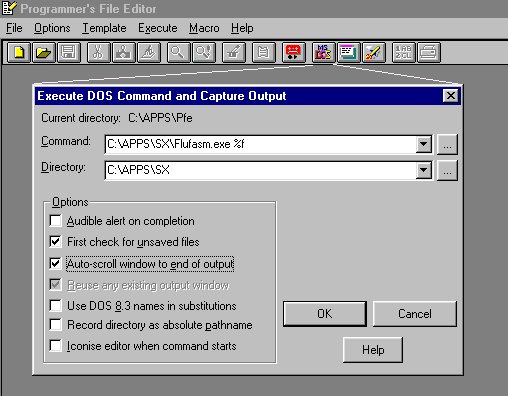Image resolution: width=508 pixels, height=396 pixels.
Task: Click the Save floppy disk icon
Action: tap(69, 52)
